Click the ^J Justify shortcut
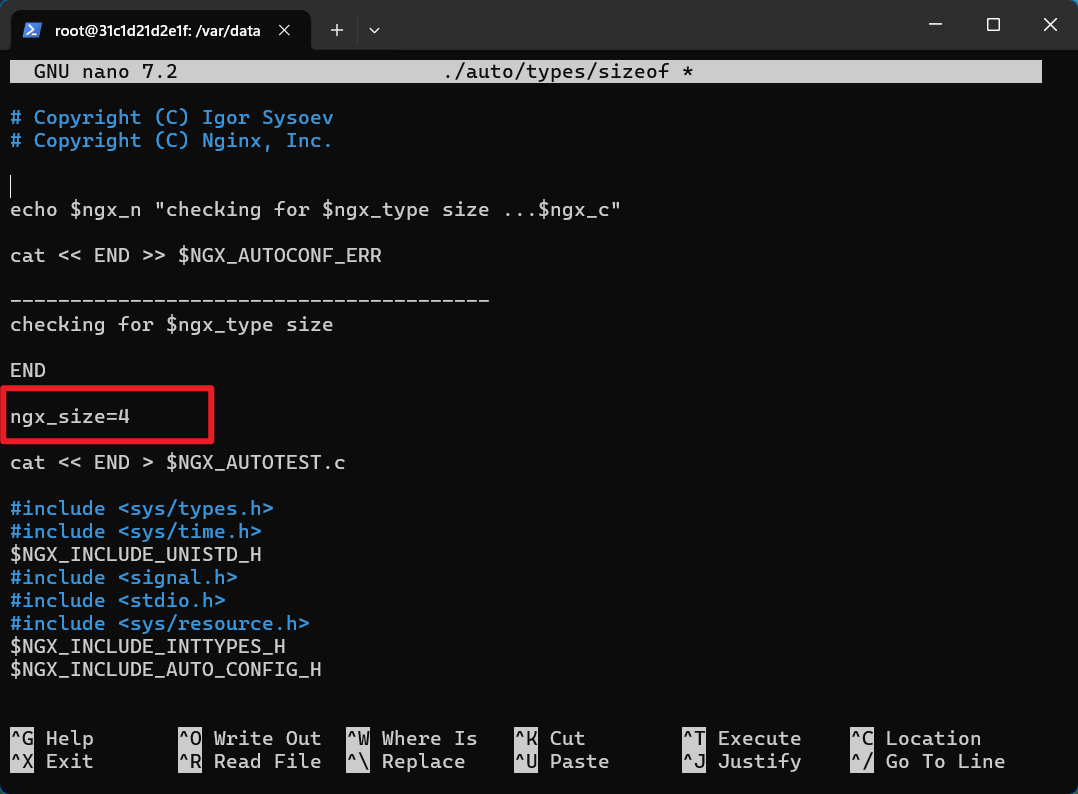The image size is (1078, 794). click(742, 761)
